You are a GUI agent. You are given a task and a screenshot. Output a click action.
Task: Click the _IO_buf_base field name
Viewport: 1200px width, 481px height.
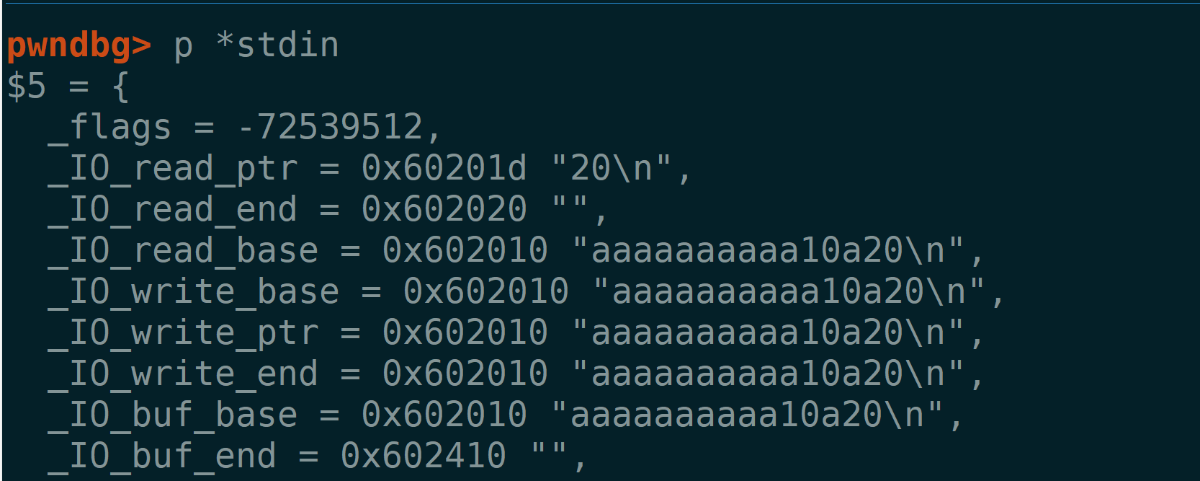[x=173, y=415]
